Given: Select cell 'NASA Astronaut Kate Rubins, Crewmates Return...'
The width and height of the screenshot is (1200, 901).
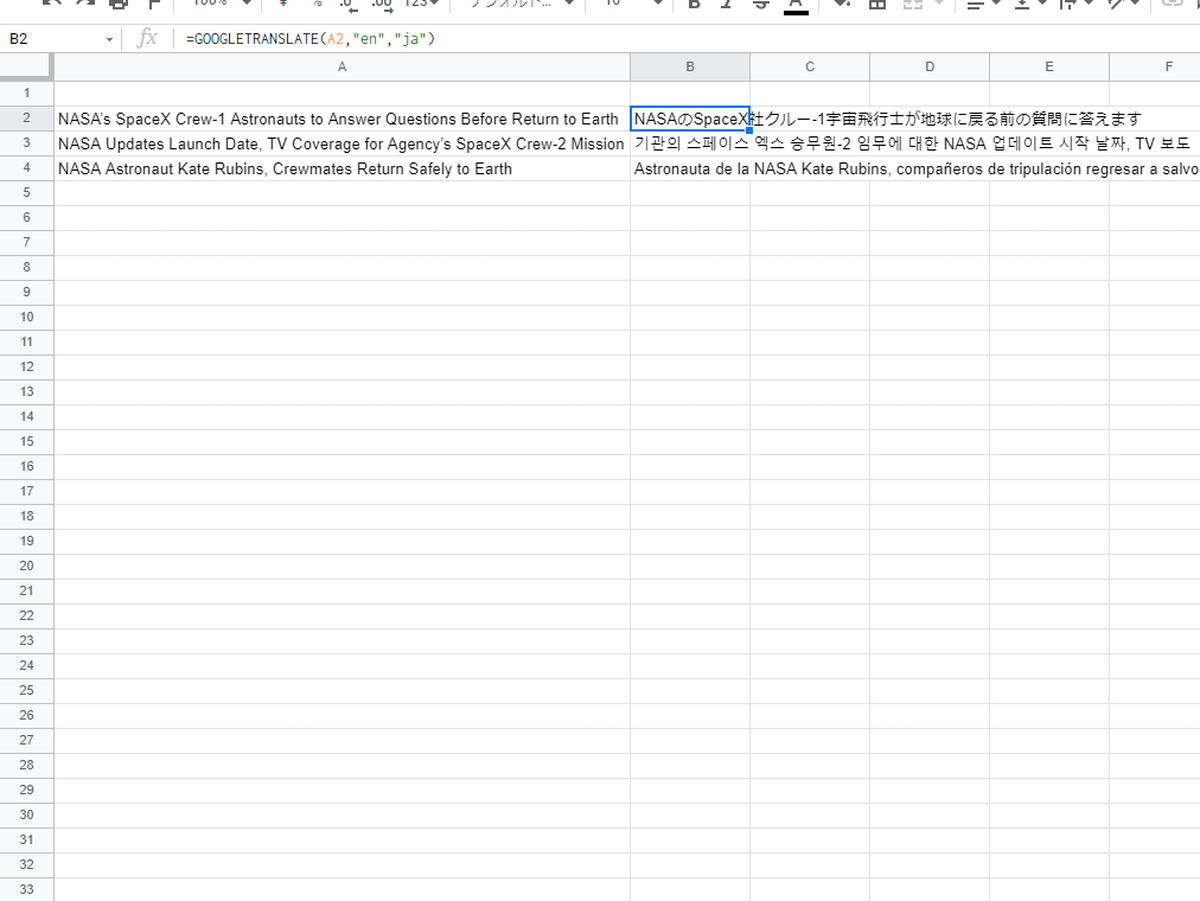Looking at the screenshot, I should pyautogui.click(x=342, y=169).
